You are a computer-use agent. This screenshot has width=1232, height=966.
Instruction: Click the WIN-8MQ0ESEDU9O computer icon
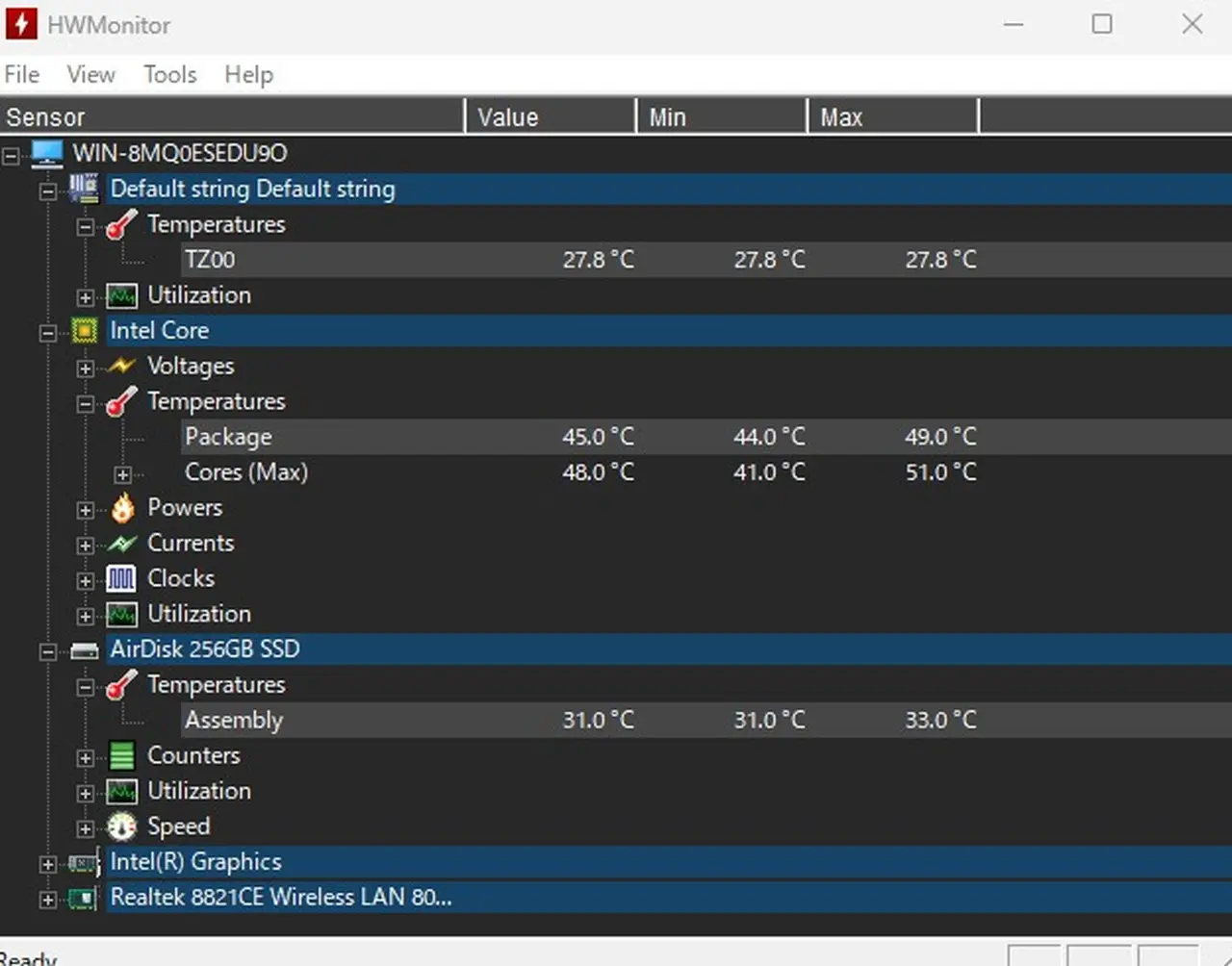click(47, 153)
